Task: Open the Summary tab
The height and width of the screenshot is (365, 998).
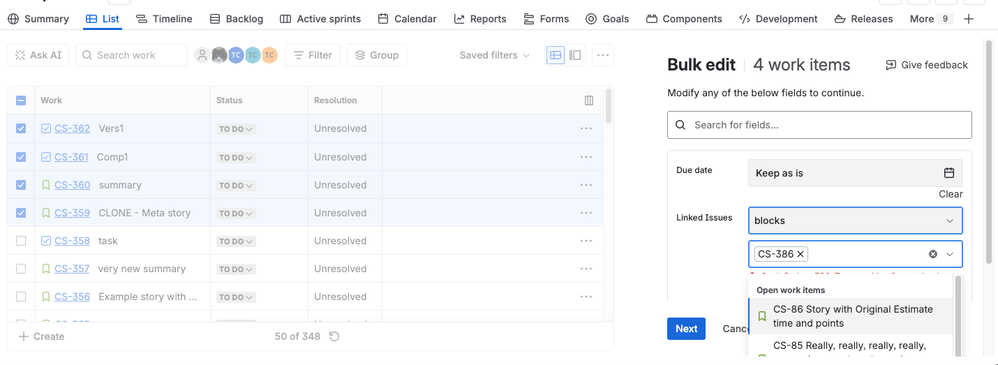Action: pyautogui.click(x=38, y=19)
